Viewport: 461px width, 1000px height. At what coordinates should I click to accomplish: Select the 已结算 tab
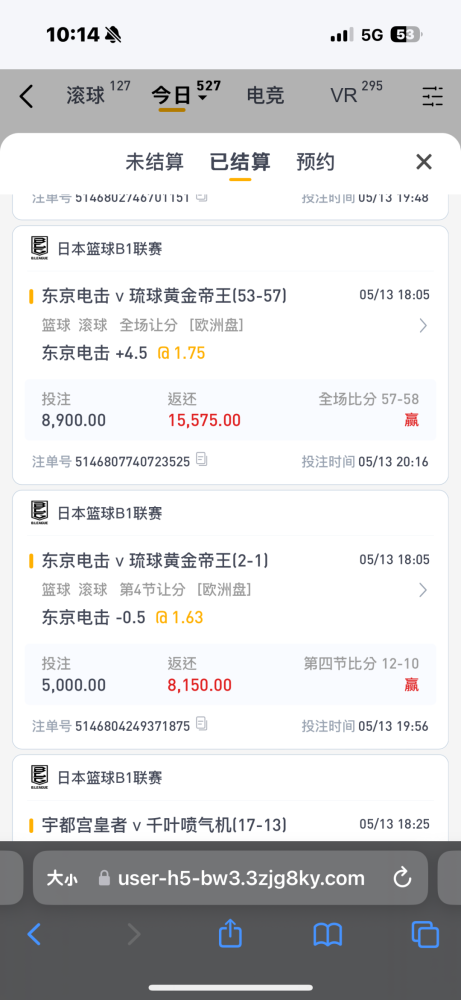pos(240,162)
